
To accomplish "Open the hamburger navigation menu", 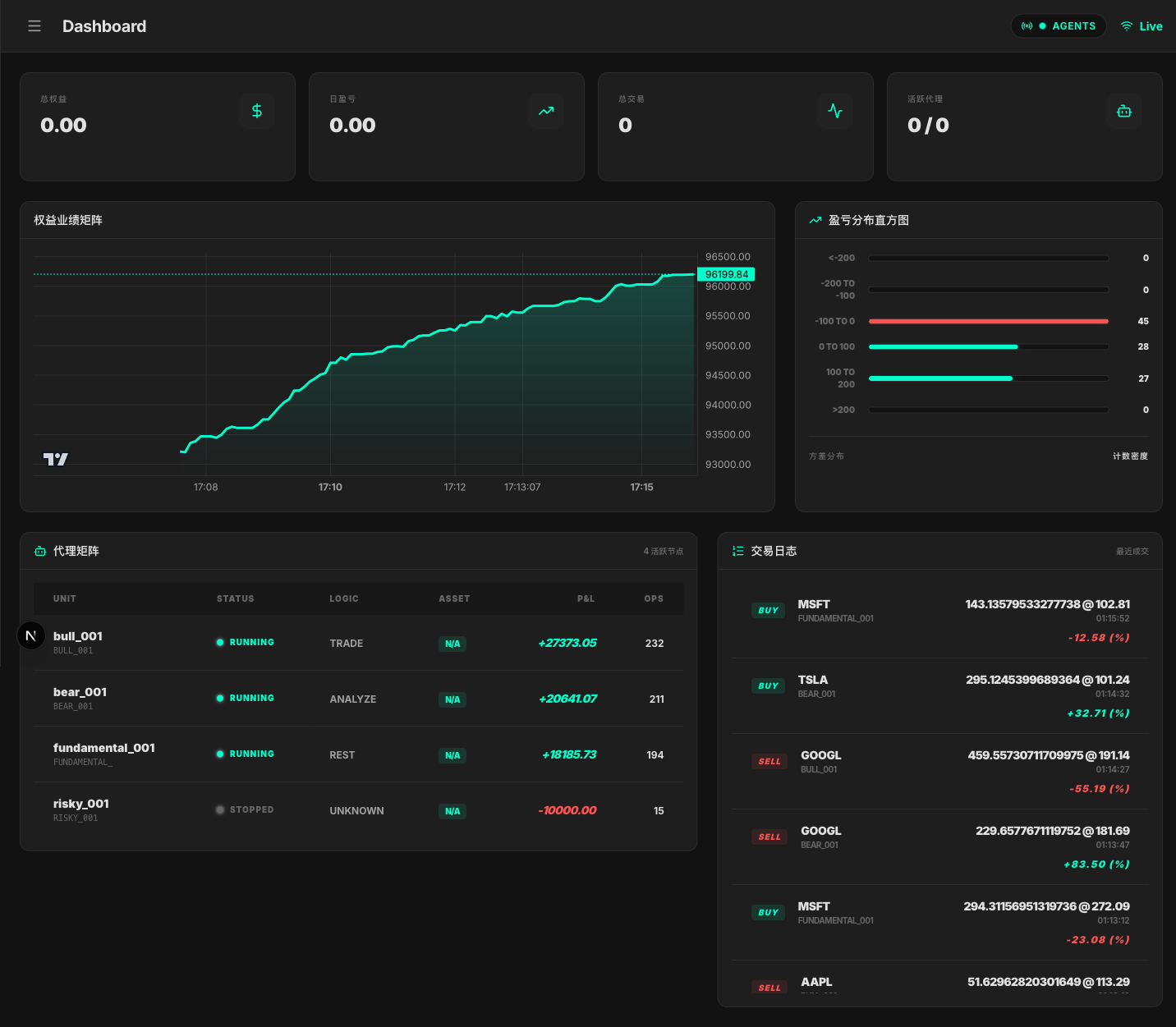I will pyautogui.click(x=34, y=26).
